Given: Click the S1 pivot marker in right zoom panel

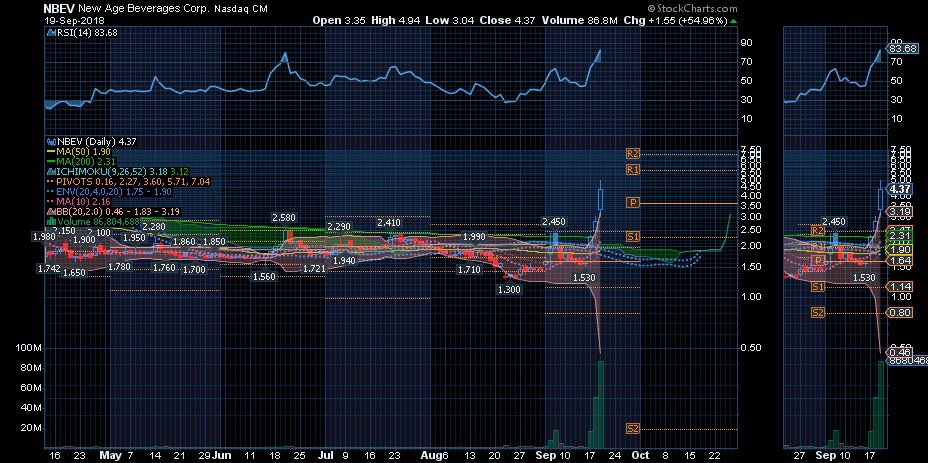Looking at the screenshot, I should (818, 287).
